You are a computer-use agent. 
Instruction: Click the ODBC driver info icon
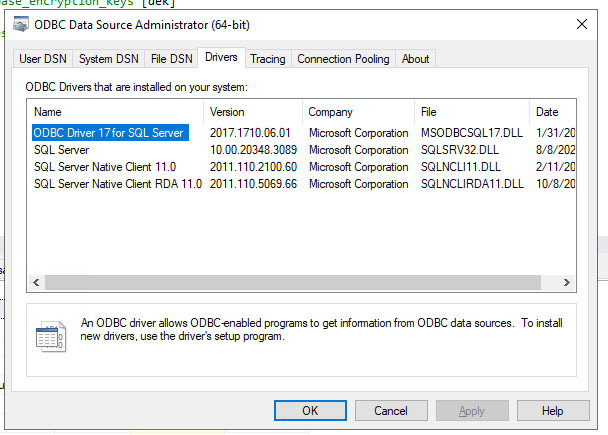(51, 336)
